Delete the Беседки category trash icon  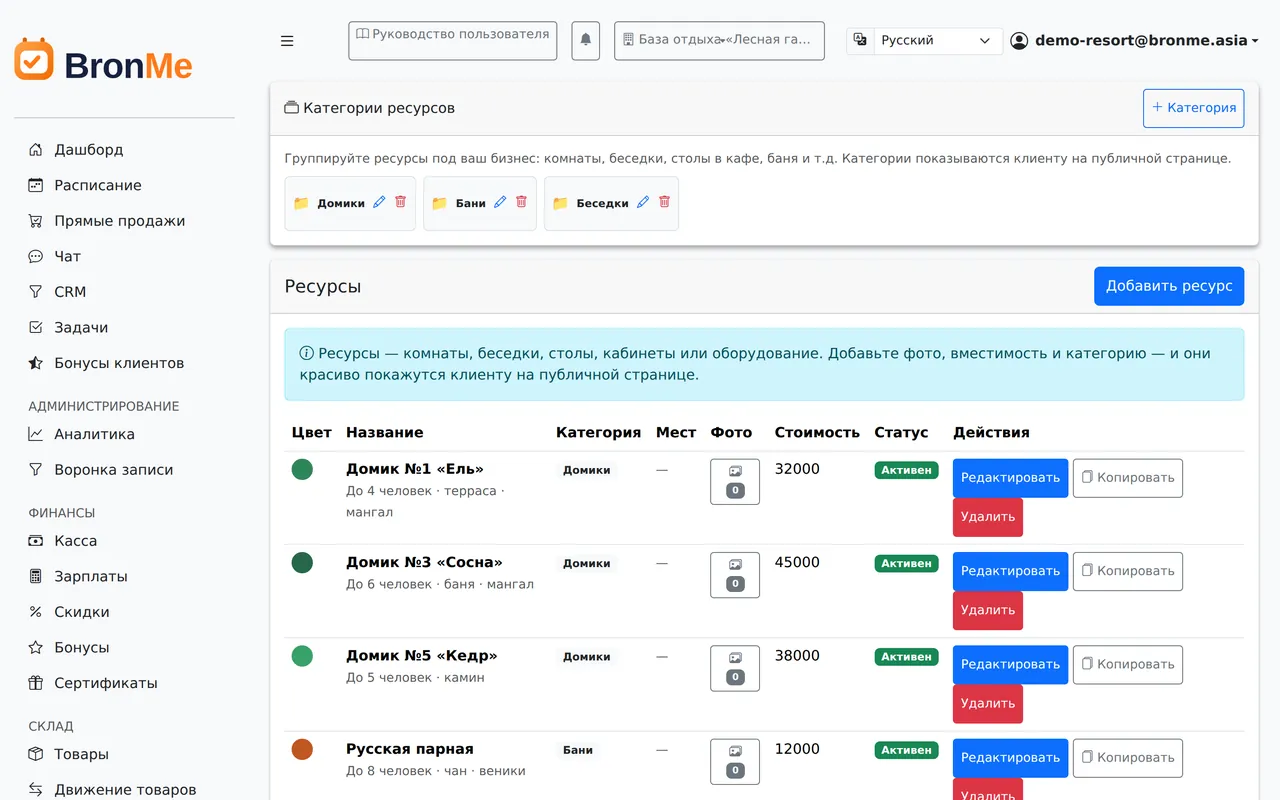[x=664, y=202]
